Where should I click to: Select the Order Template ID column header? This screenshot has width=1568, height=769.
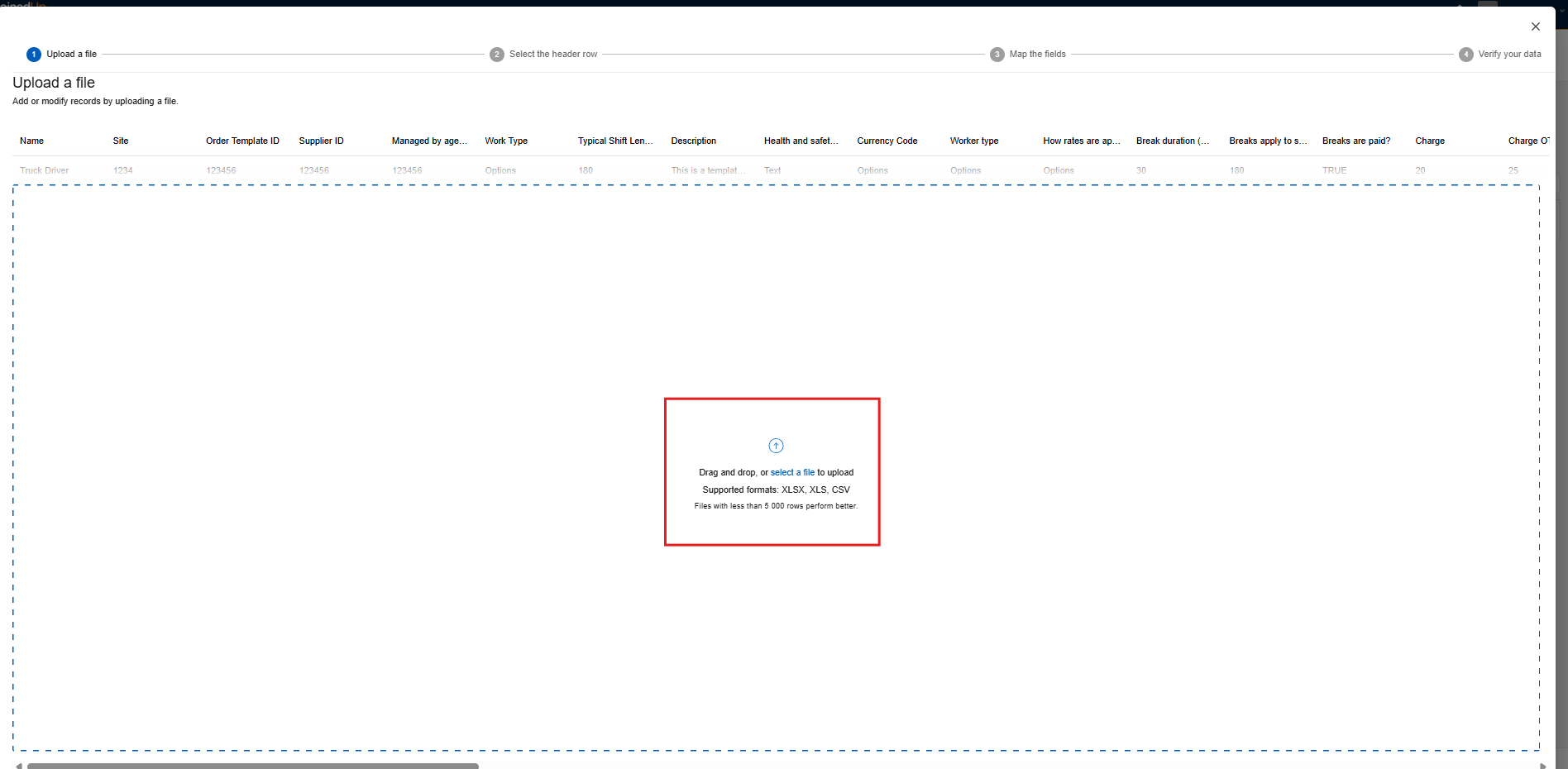[242, 141]
